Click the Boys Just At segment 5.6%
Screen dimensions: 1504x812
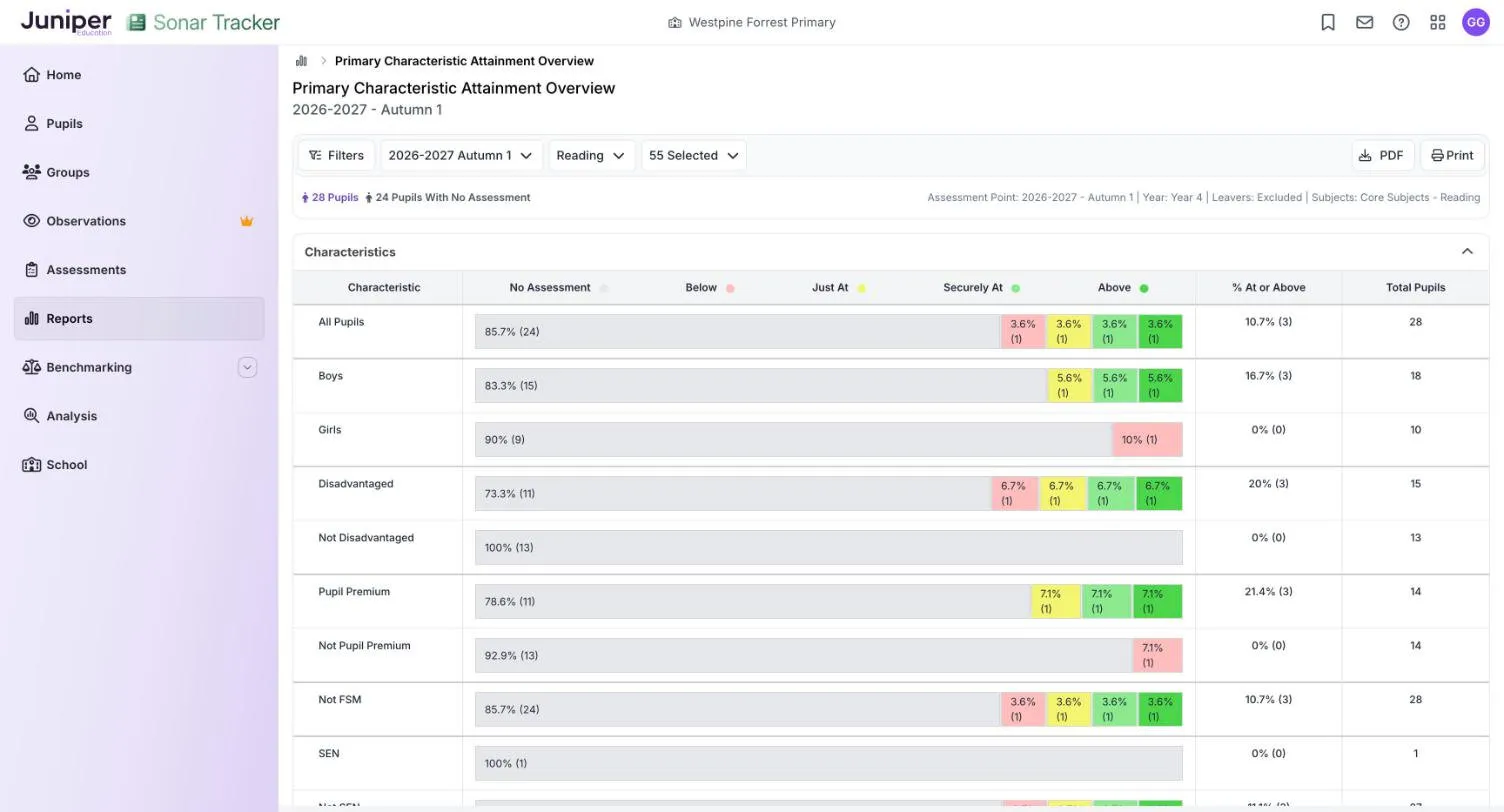click(1069, 386)
